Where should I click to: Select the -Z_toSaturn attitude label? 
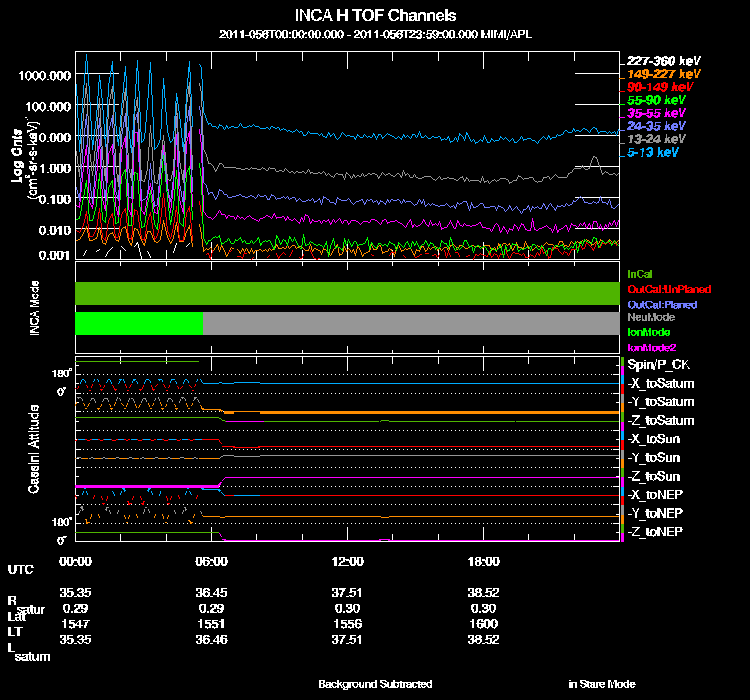661,421
